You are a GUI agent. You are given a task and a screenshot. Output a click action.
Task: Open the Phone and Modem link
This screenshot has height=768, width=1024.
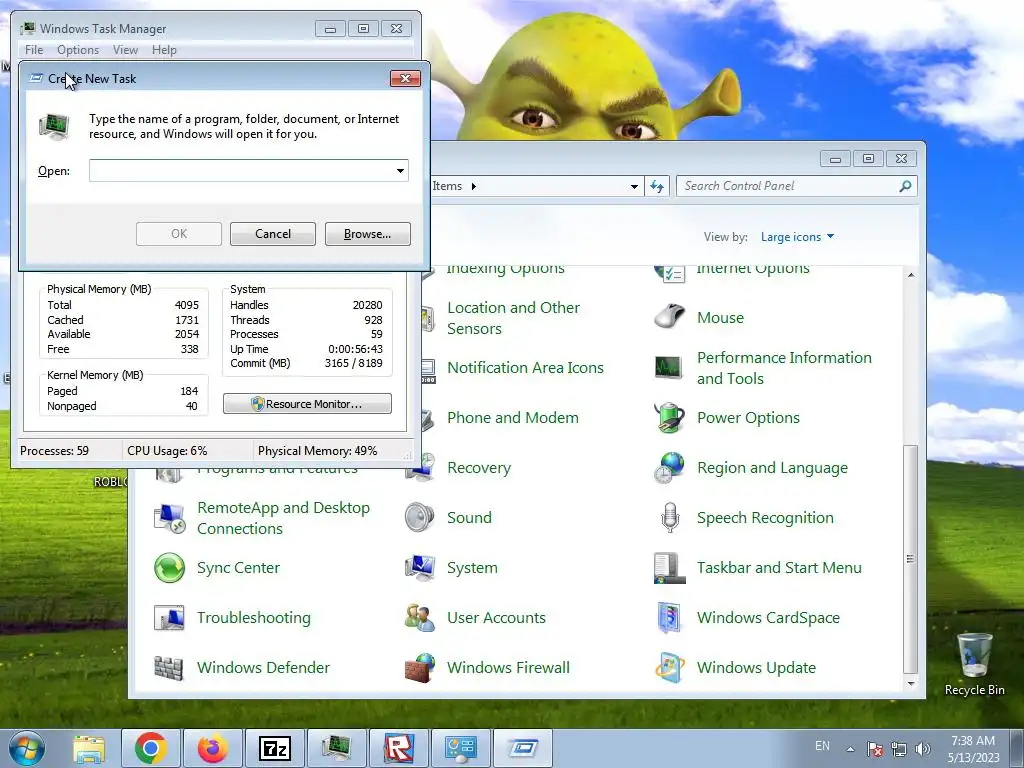[513, 418]
